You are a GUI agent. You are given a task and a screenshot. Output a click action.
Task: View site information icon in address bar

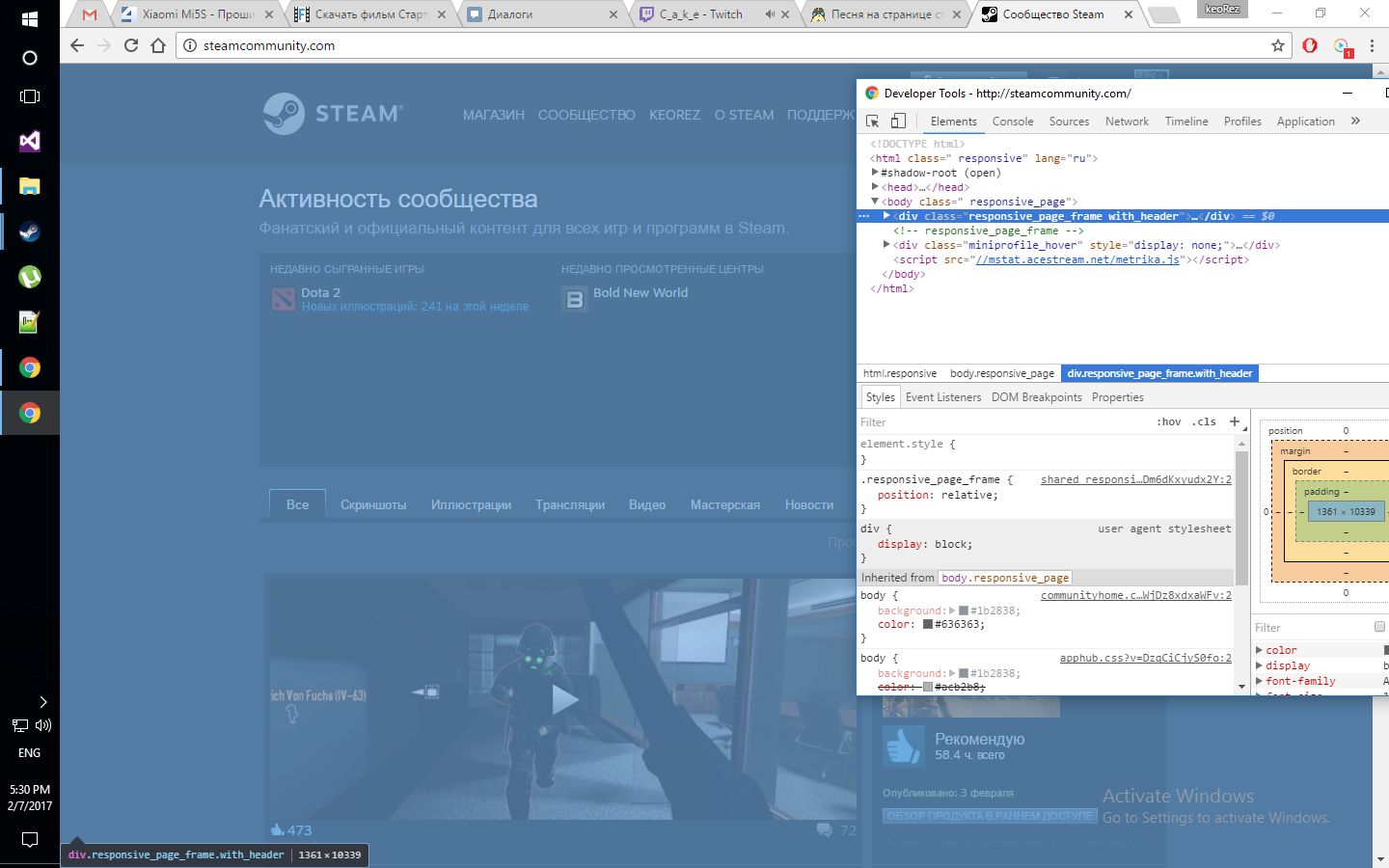(x=190, y=45)
